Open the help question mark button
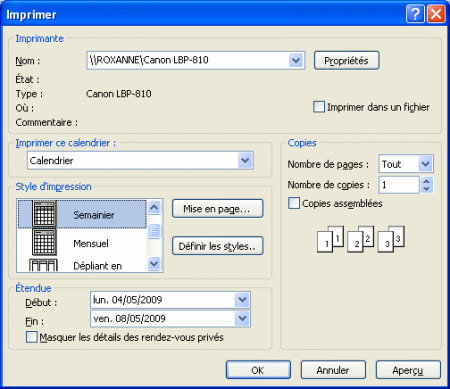 coord(415,14)
